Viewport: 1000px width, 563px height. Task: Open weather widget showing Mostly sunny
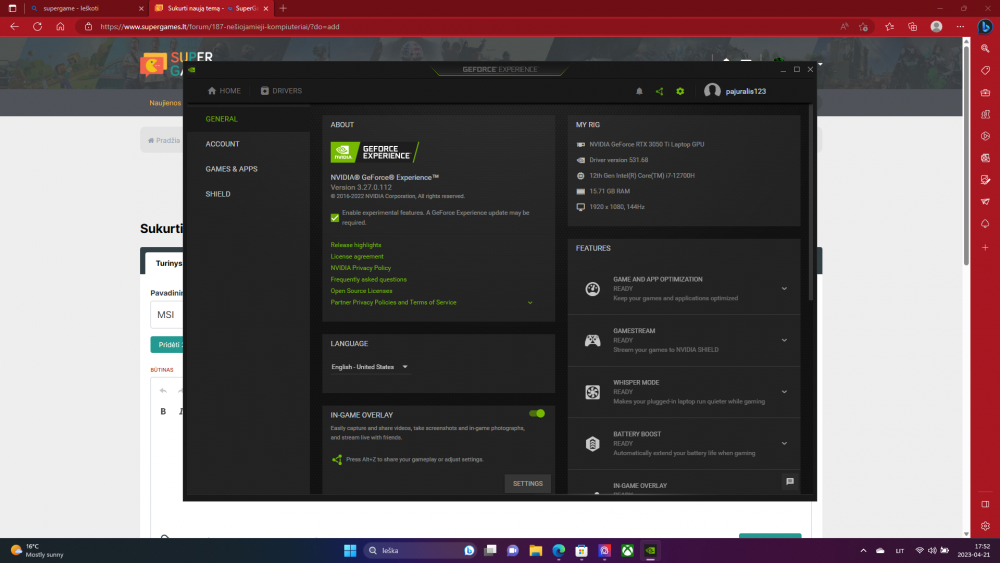(x=37, y=550)
